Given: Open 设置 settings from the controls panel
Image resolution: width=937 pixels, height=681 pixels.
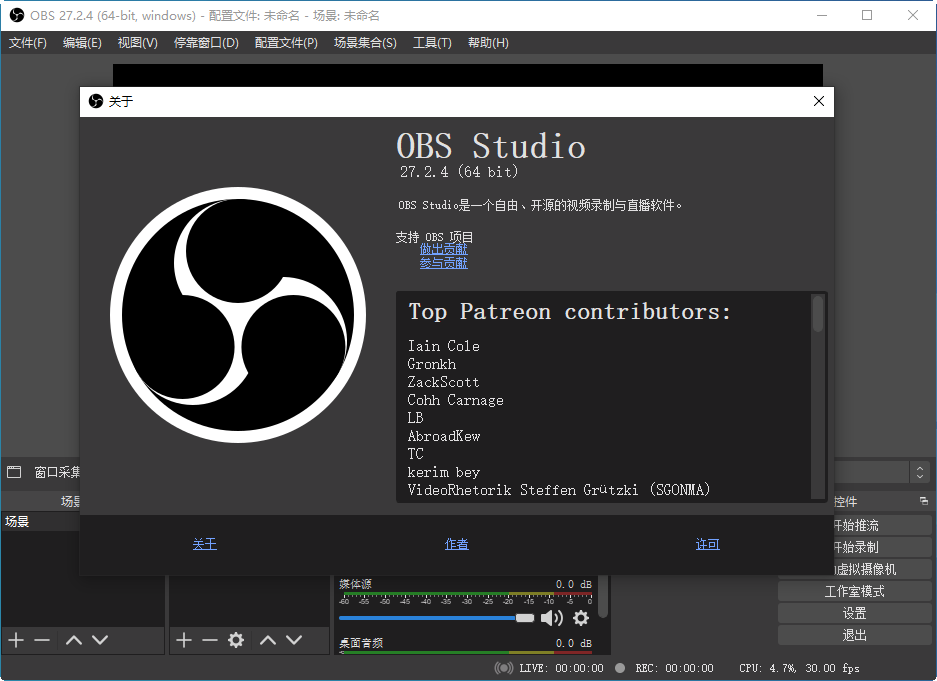Looking at the screenshot, I should [x=855, y=613].
